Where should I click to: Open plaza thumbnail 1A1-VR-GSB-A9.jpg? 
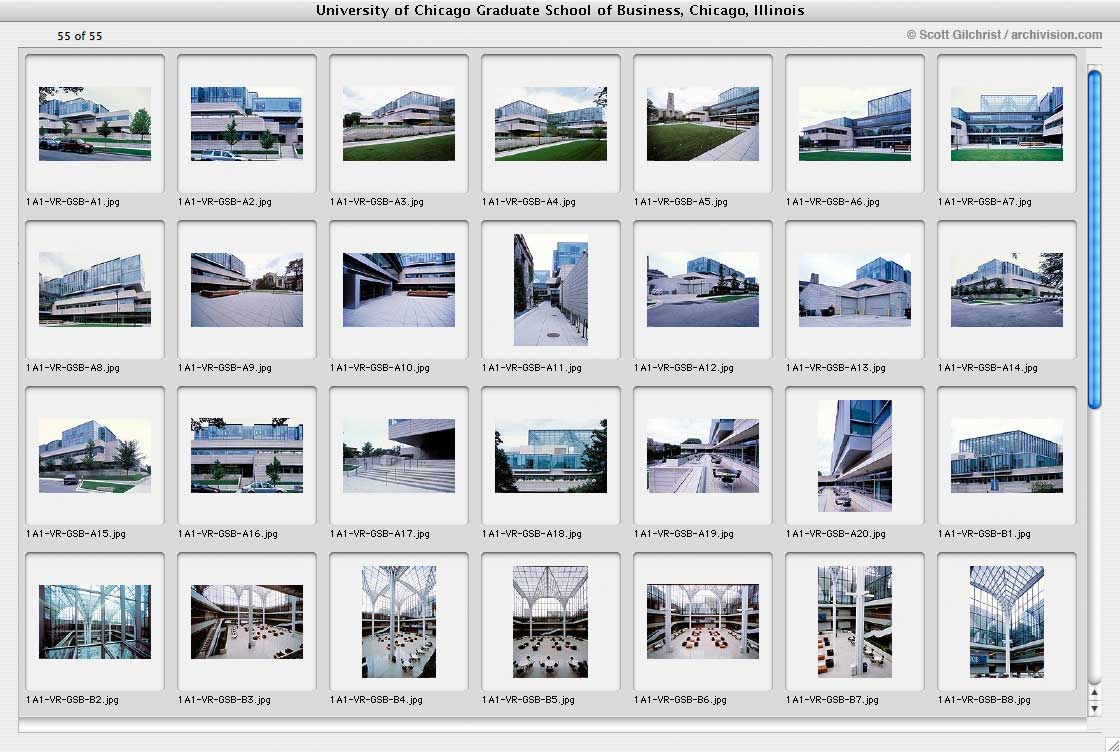coord(246,290)
